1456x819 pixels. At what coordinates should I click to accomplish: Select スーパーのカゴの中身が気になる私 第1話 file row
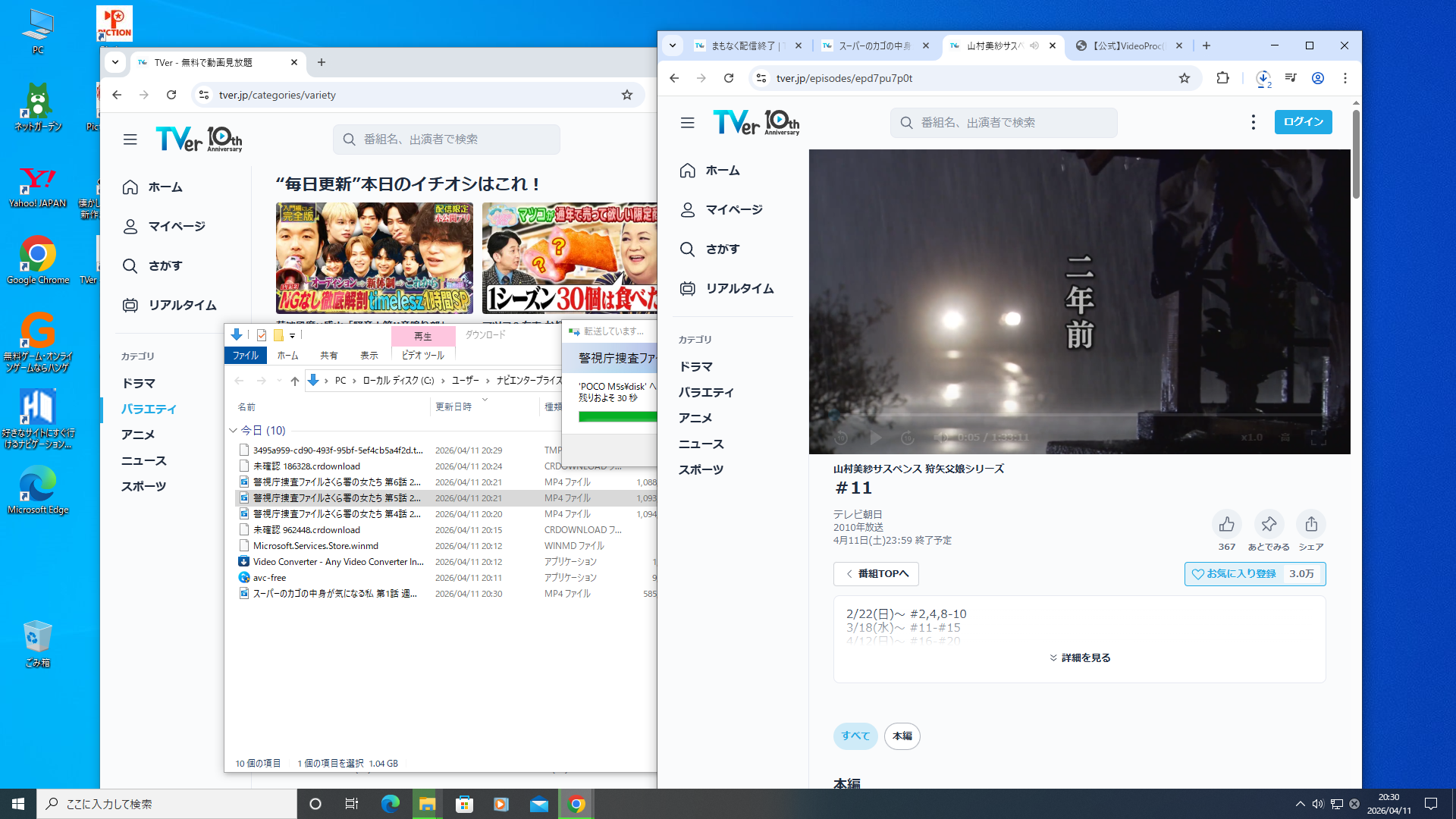[446, 594]
